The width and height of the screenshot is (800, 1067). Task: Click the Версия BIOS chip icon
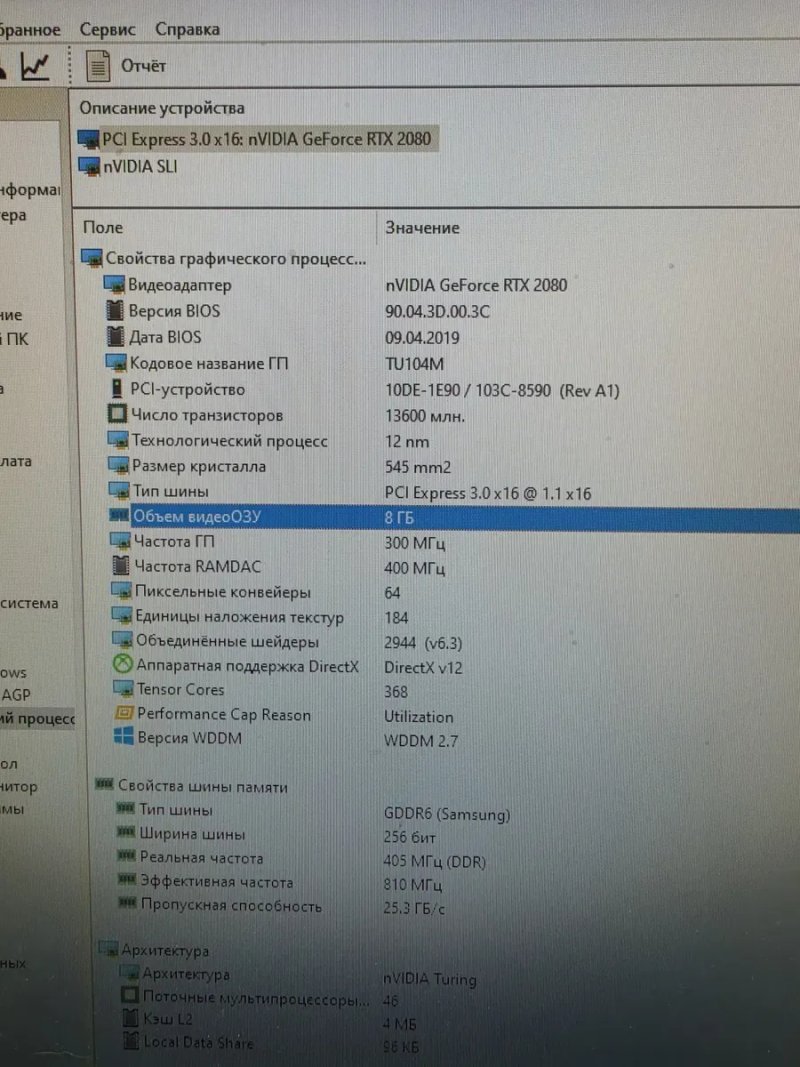coord(116,310)
